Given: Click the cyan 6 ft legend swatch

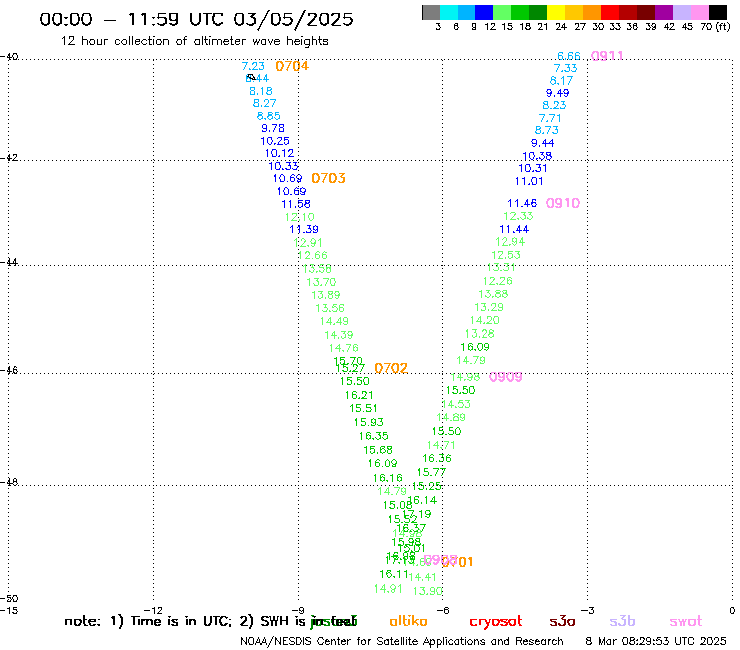Looking at the screenshot, I should coord(449,12).
